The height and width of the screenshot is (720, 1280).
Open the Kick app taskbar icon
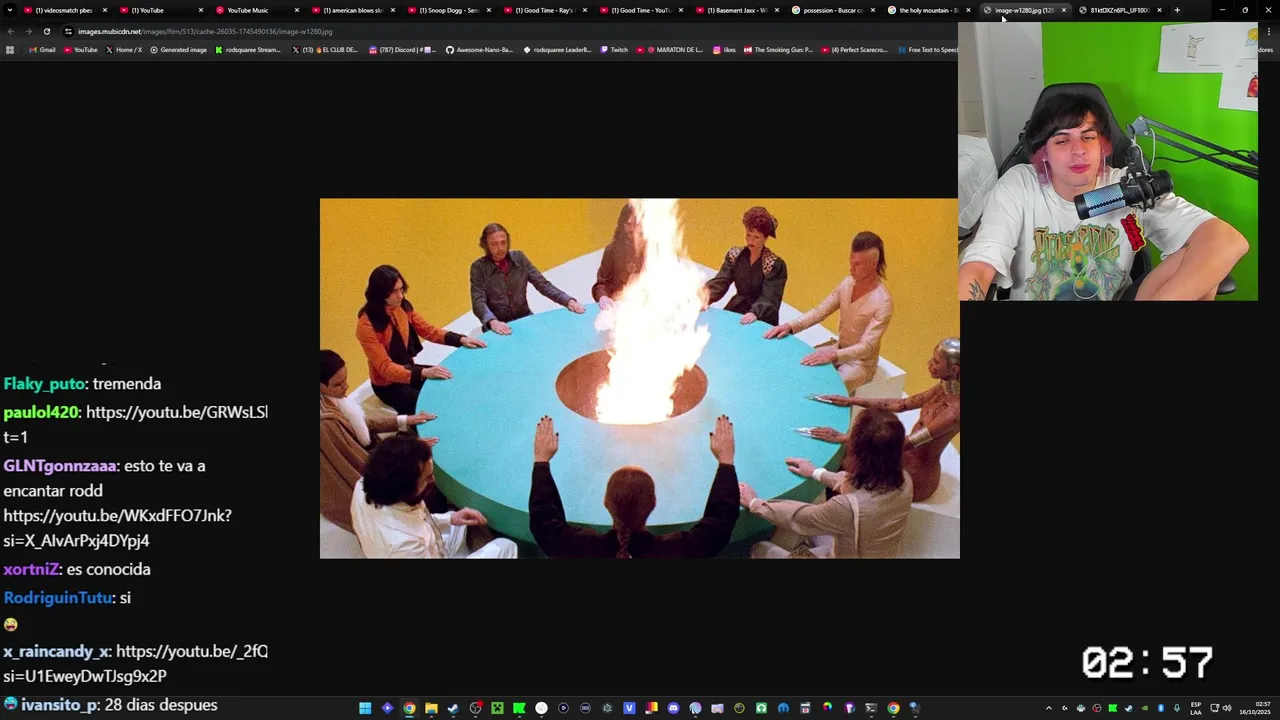519,708
